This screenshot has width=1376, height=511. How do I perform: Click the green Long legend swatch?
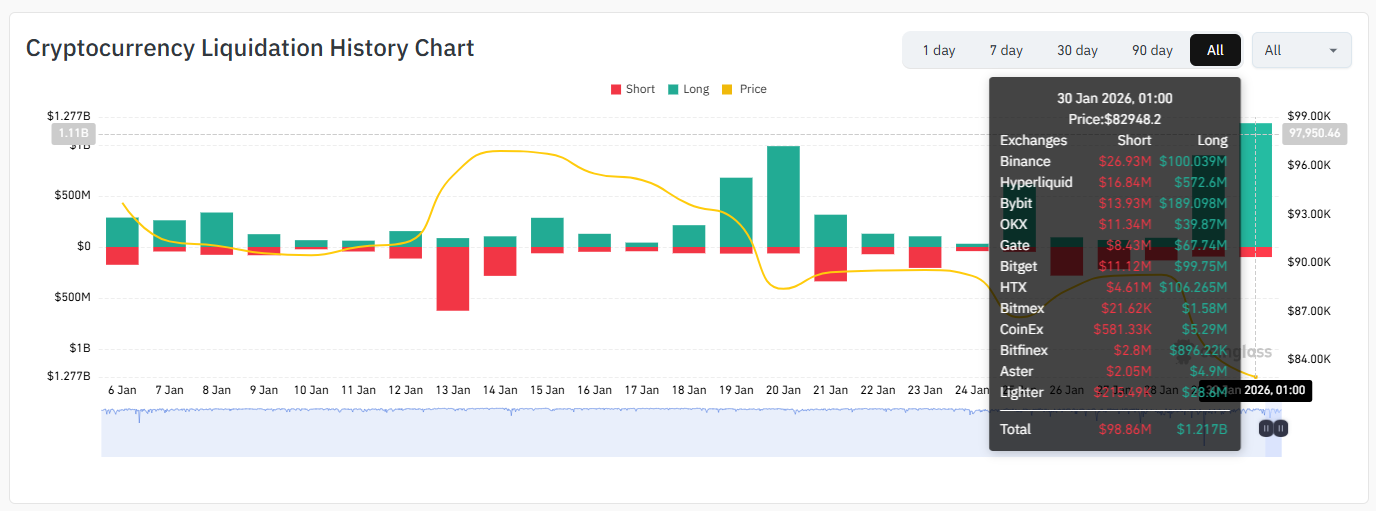click(x=672, y=90)
